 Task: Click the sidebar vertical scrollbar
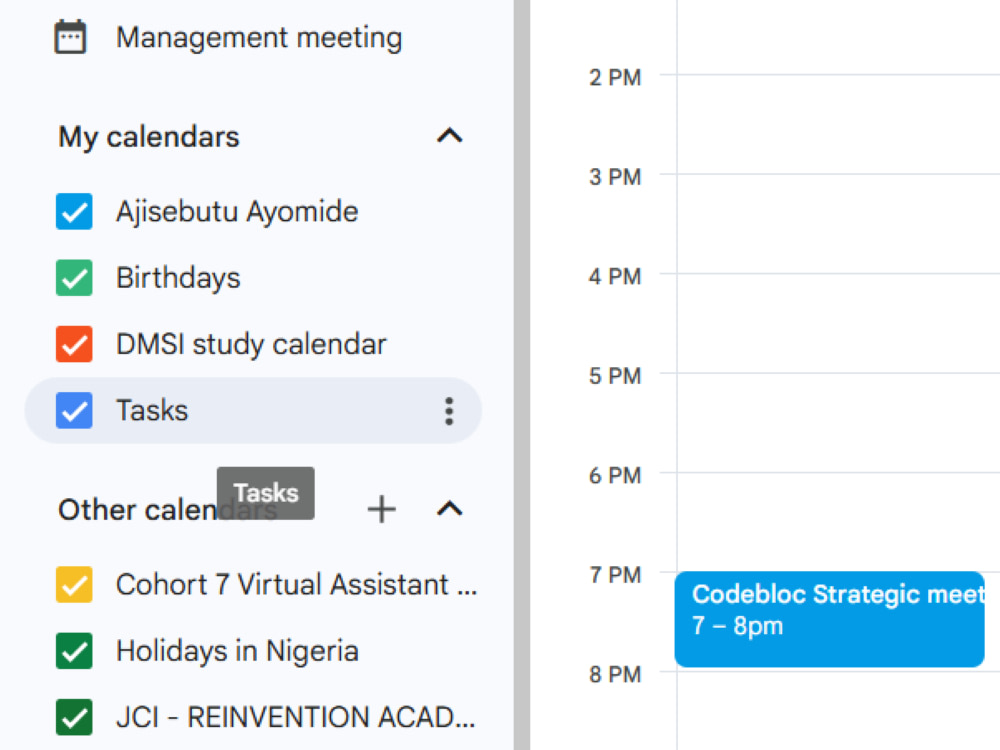coord(522,375)
